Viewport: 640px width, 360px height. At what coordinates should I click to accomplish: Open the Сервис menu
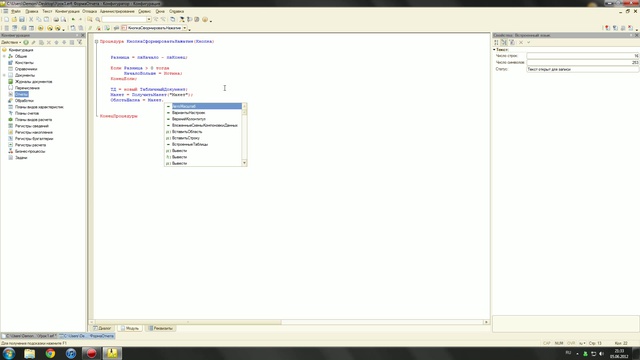tap(144, 11)
